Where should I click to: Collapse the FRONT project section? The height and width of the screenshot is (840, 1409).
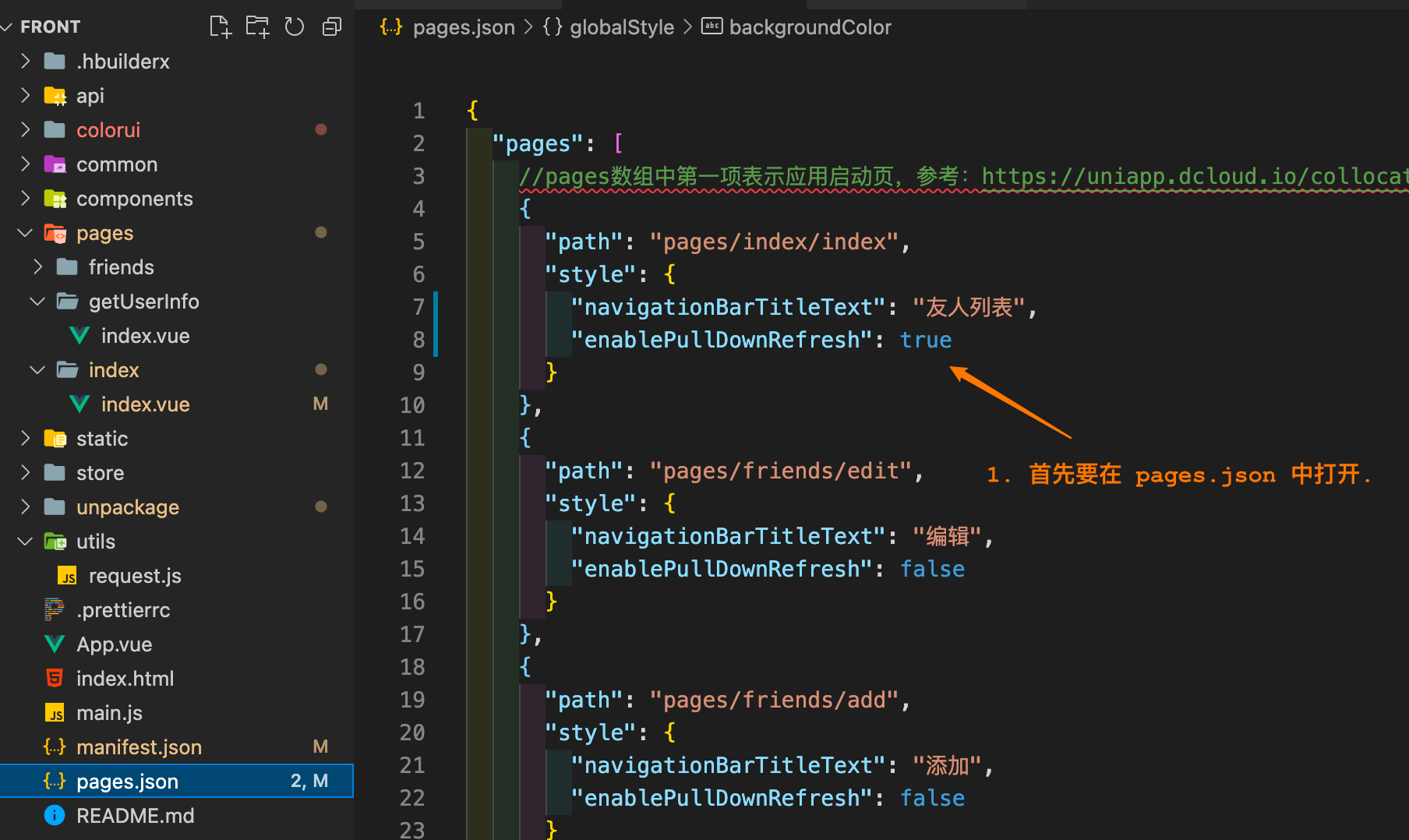coord(8,27)
